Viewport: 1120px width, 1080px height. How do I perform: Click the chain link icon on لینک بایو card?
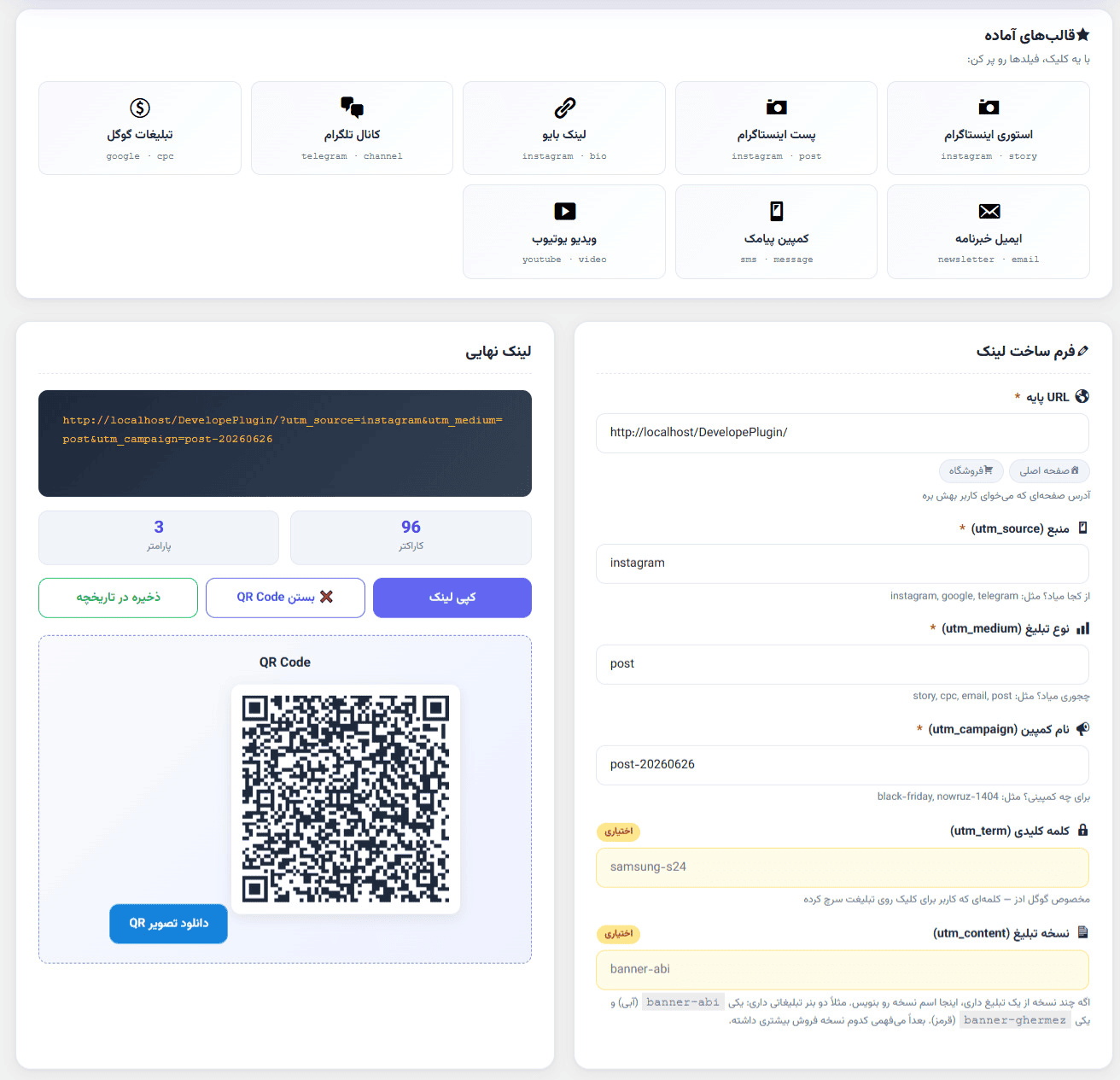pos(564,108)
